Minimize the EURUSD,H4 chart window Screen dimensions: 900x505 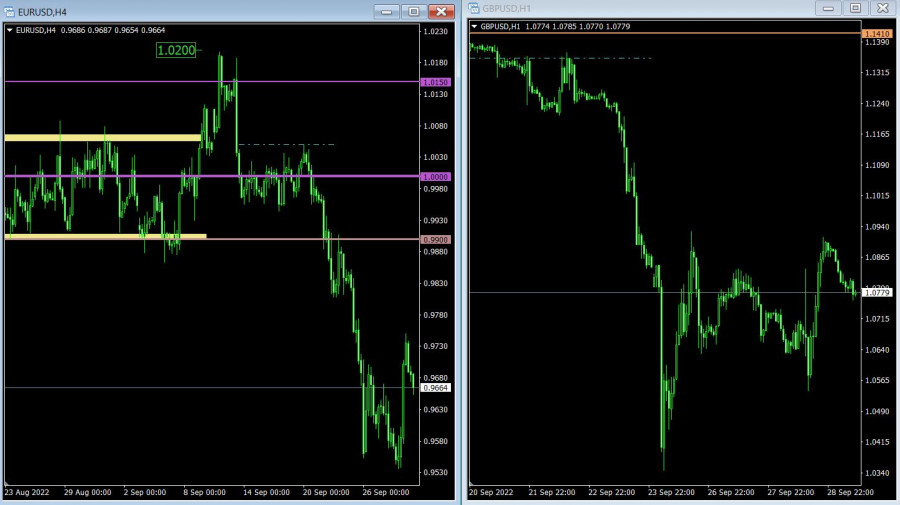pos(386,11)
